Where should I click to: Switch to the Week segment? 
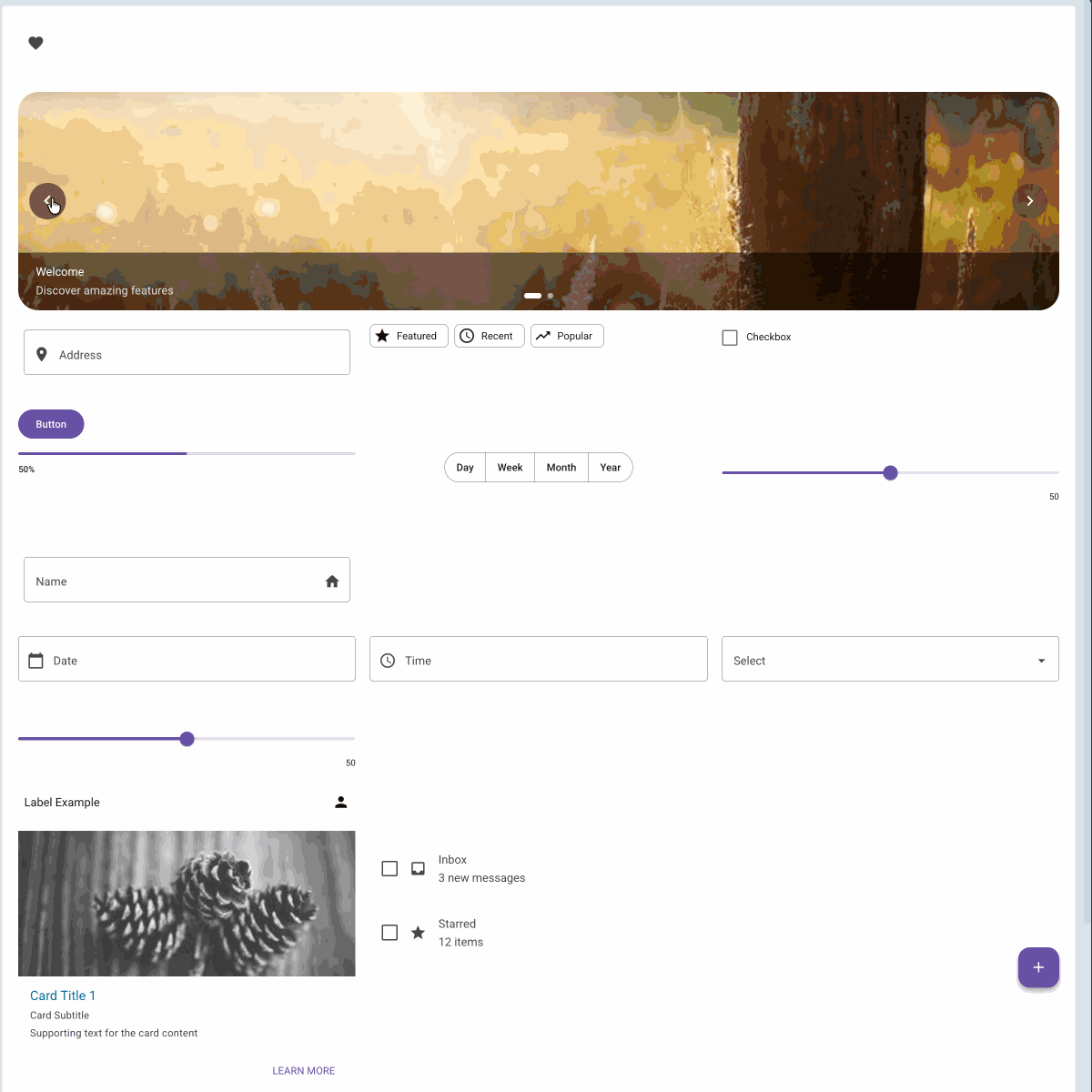(x=510, y=468)
